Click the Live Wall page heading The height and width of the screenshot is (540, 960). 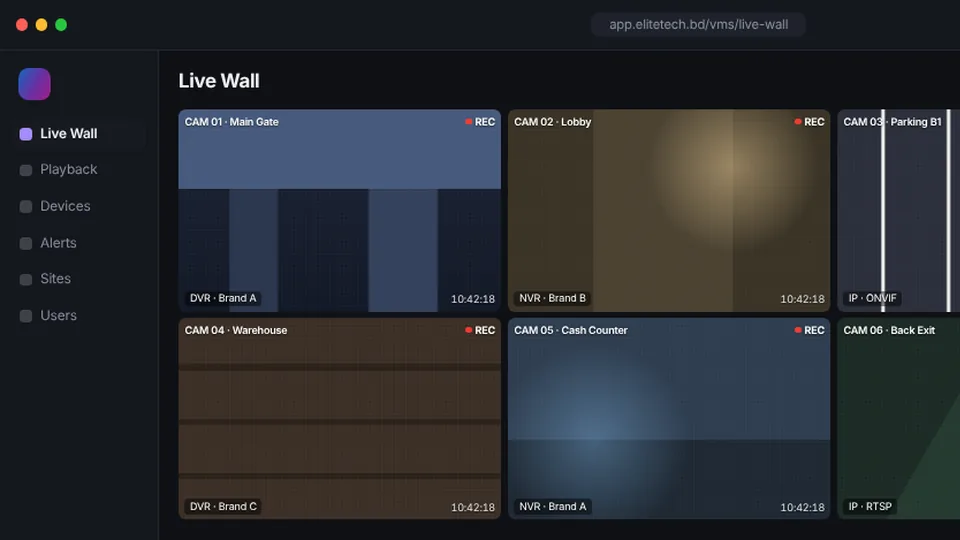coord(219,81)
